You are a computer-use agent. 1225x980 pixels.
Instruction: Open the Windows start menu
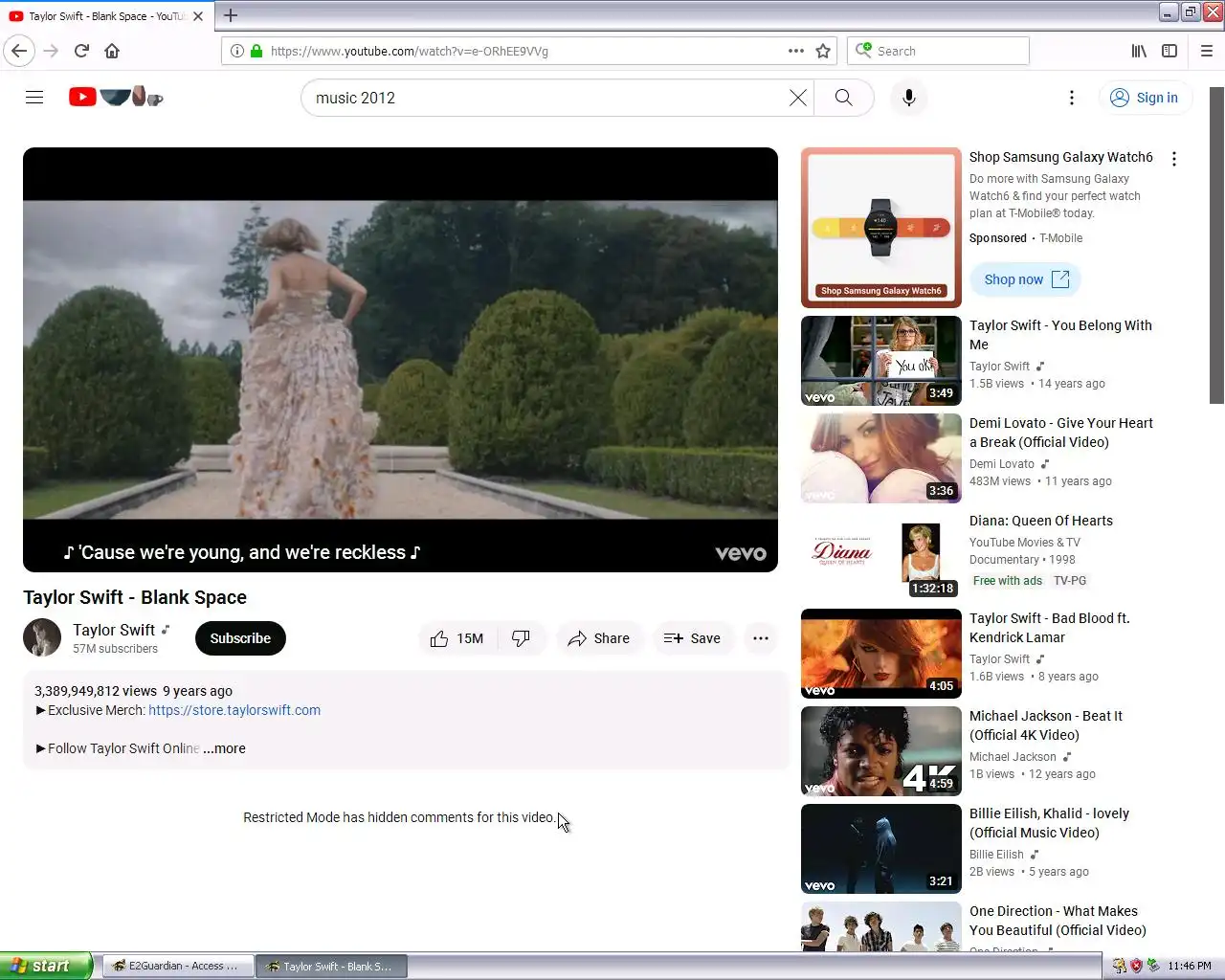pos(46,966)
